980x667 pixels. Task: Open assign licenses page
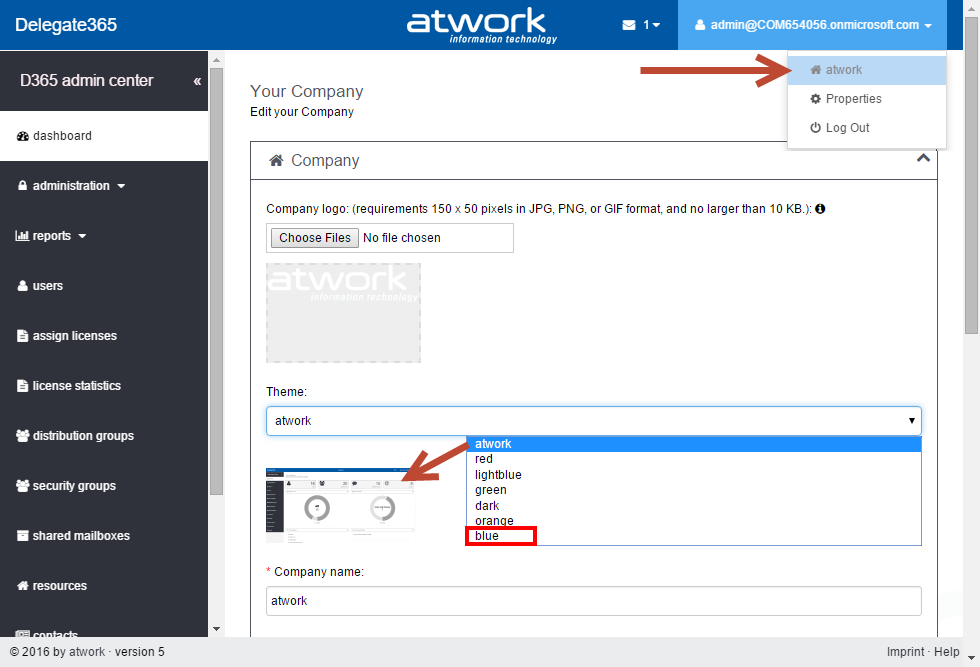point(104,336)
